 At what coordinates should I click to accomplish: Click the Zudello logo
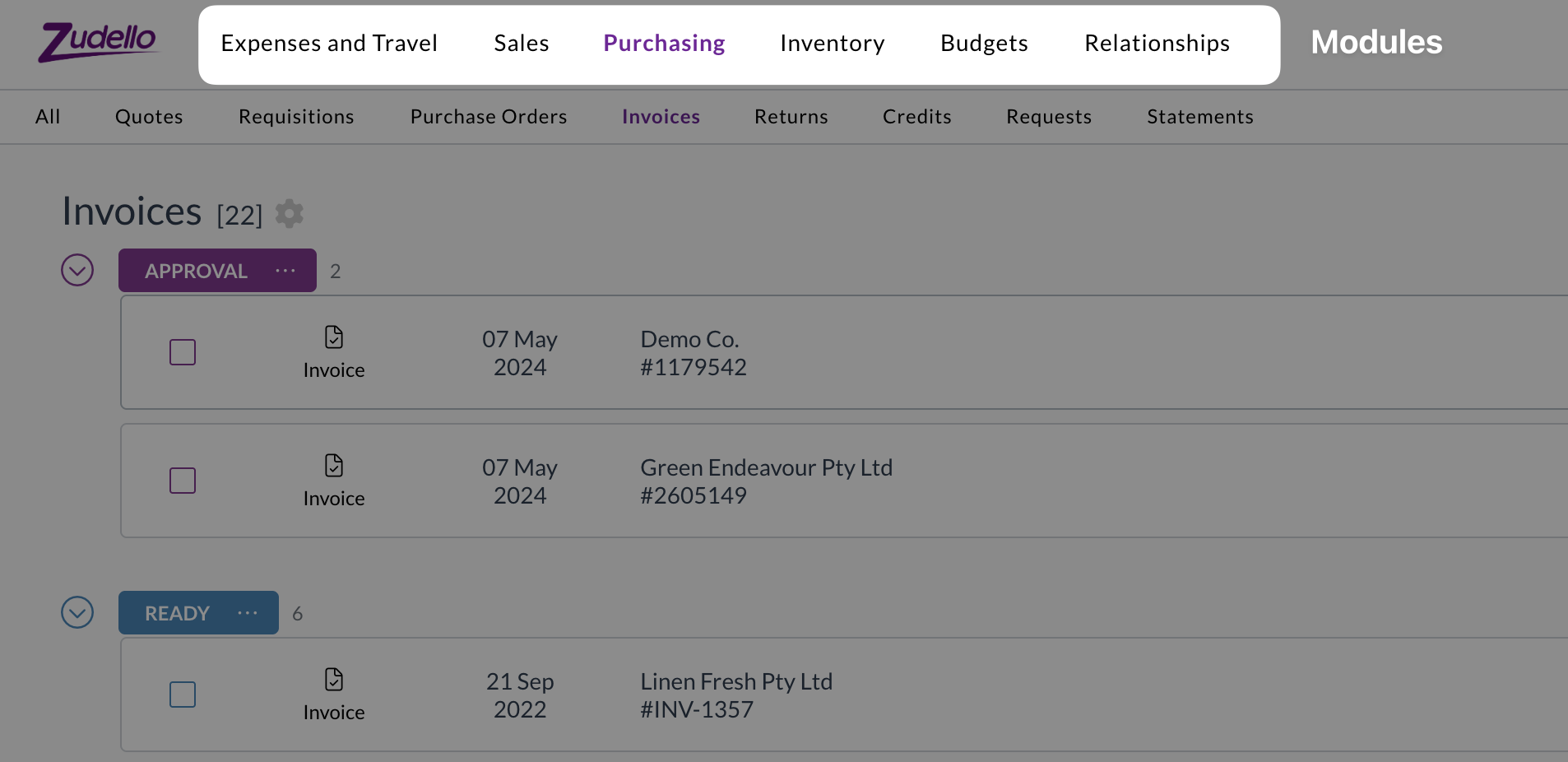pos(98,41)
